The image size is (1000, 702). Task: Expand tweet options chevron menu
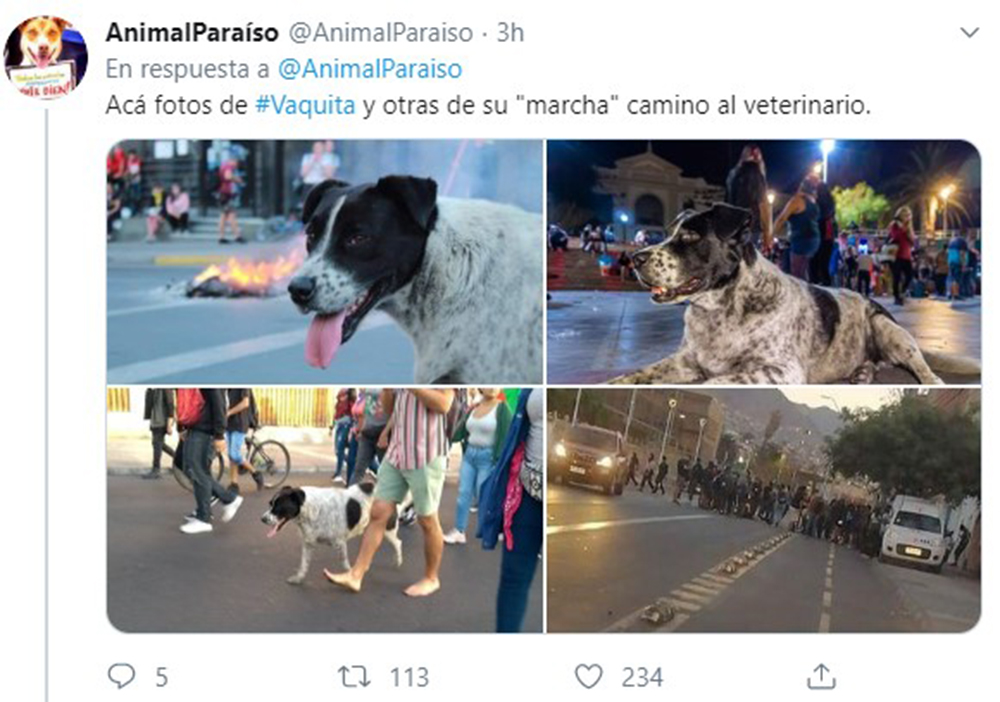[969, 33]
